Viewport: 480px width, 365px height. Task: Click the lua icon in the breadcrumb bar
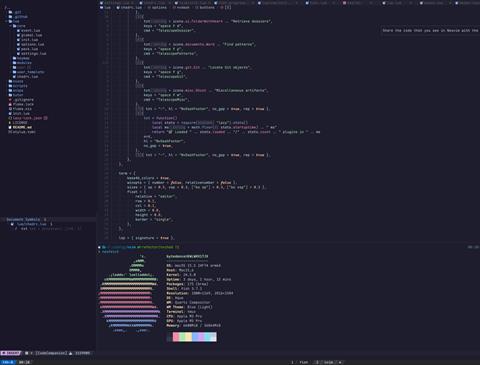(x=101, y=7)
